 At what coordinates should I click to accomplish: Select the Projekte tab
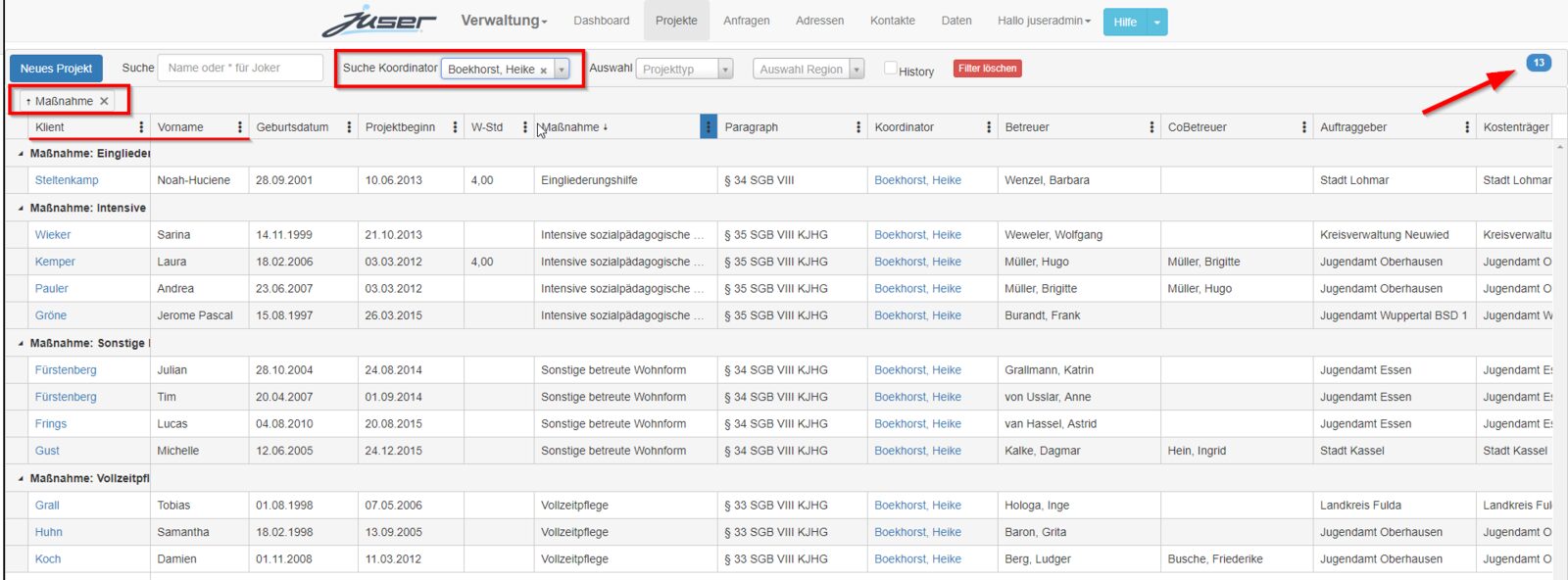(x=676, y=21)
